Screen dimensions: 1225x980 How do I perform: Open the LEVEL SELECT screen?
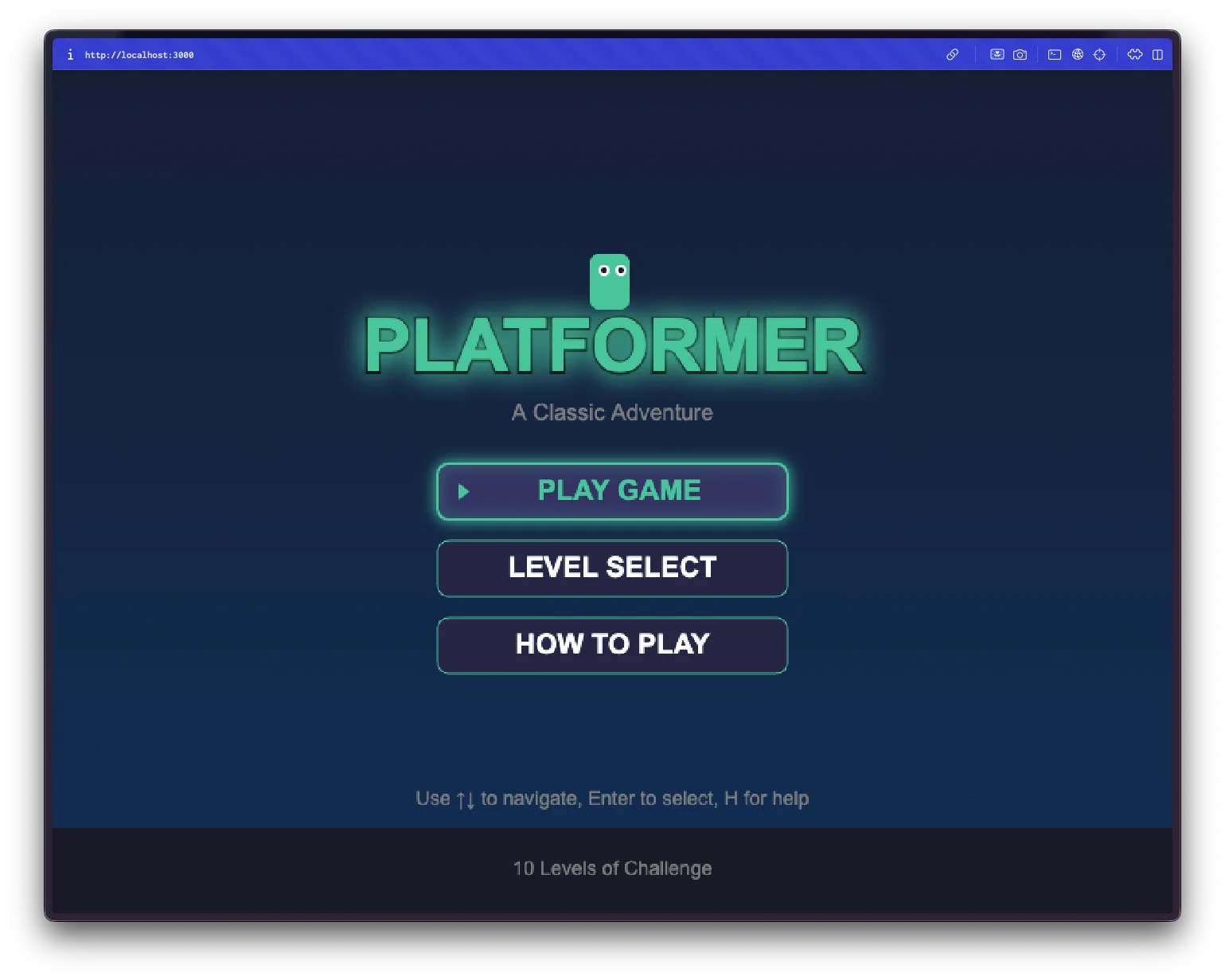pos(611,568)
